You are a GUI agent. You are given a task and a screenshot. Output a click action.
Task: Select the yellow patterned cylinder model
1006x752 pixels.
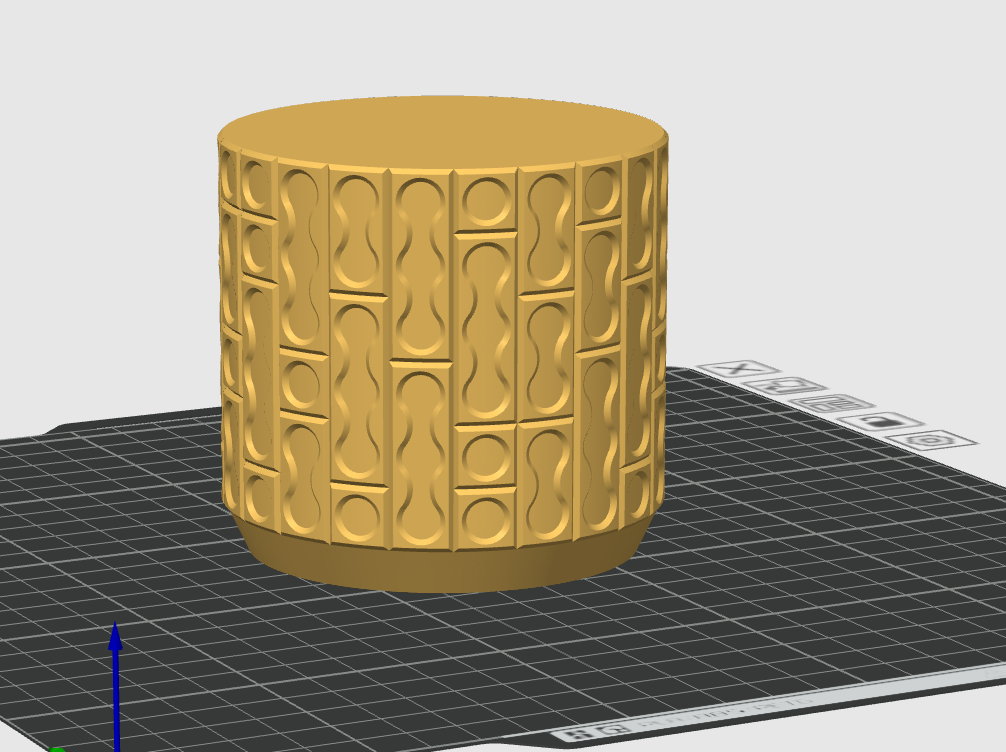443,343
